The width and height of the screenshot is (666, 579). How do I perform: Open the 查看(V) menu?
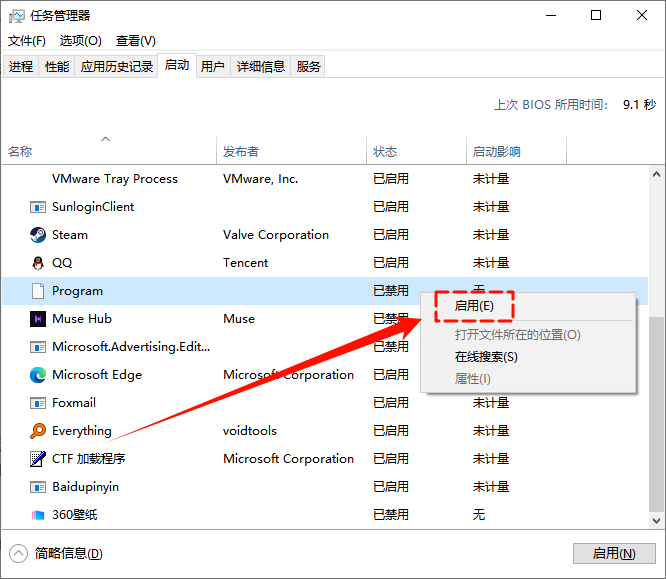click(x=135, y=41)
